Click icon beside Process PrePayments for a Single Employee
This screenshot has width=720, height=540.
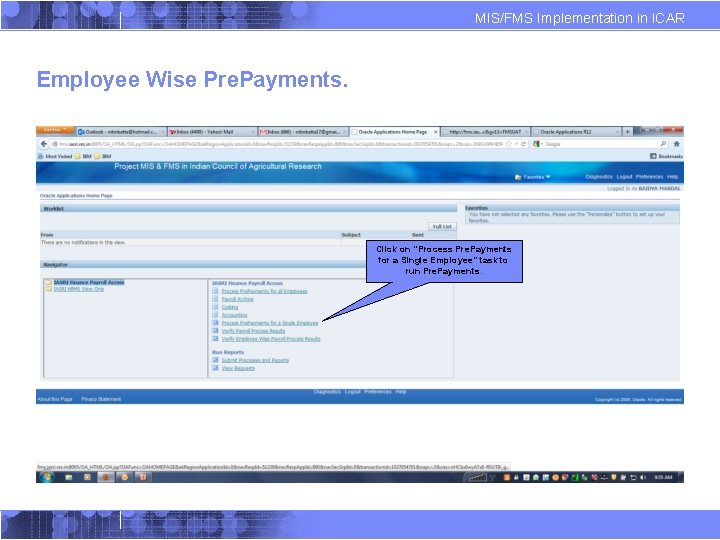pos(215,323)
